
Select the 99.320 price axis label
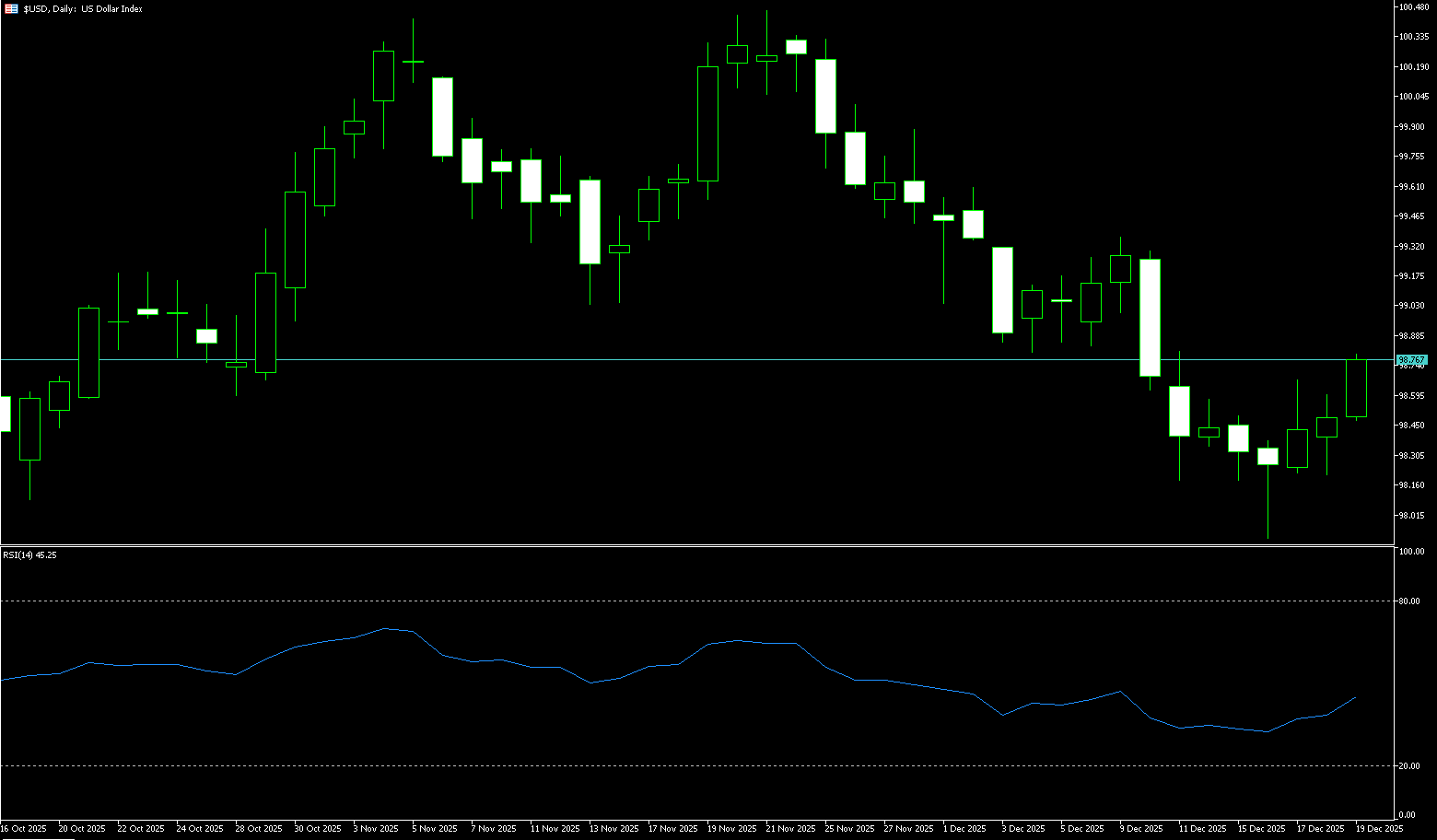(1411, 247)
